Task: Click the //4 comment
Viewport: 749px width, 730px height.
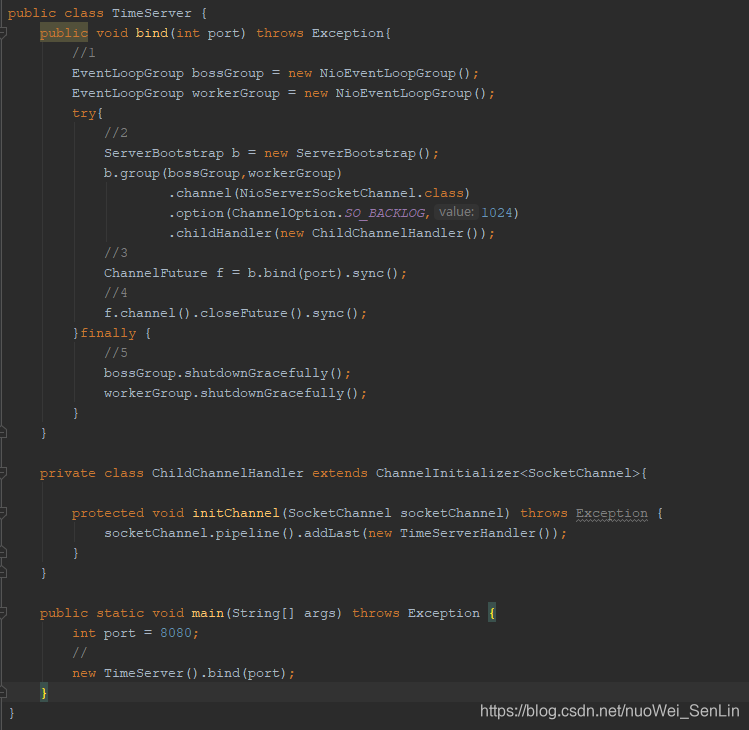Action: pos(116,293)
